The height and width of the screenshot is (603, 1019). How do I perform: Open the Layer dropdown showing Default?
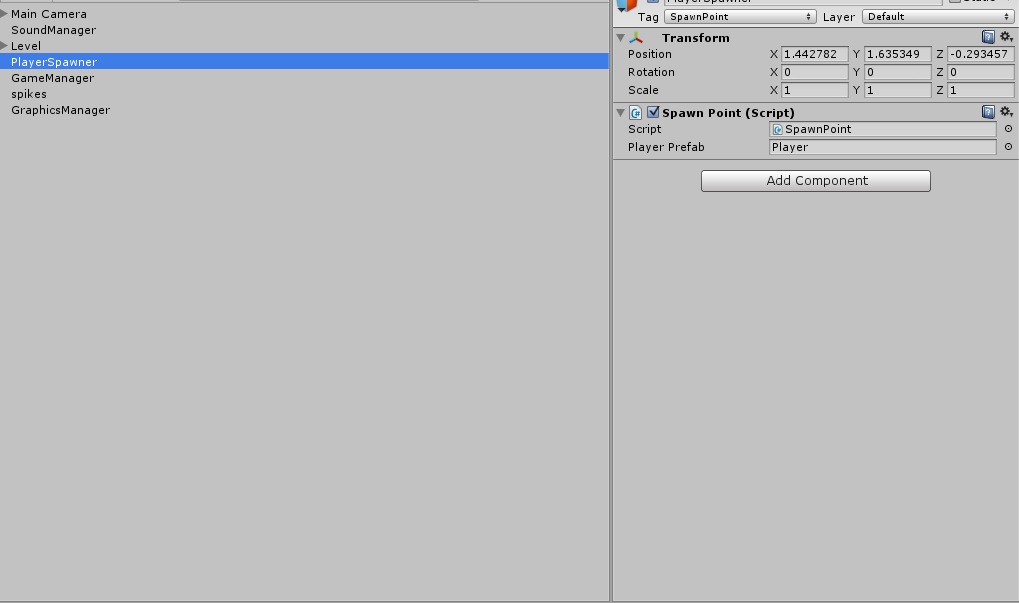click(938, 17)
